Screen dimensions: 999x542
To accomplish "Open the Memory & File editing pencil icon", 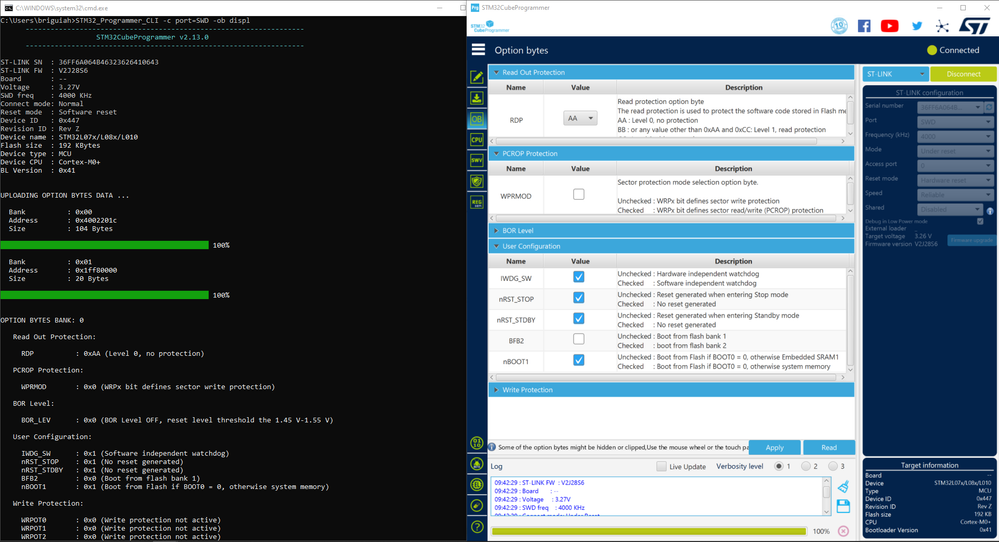I will (477, 77).
